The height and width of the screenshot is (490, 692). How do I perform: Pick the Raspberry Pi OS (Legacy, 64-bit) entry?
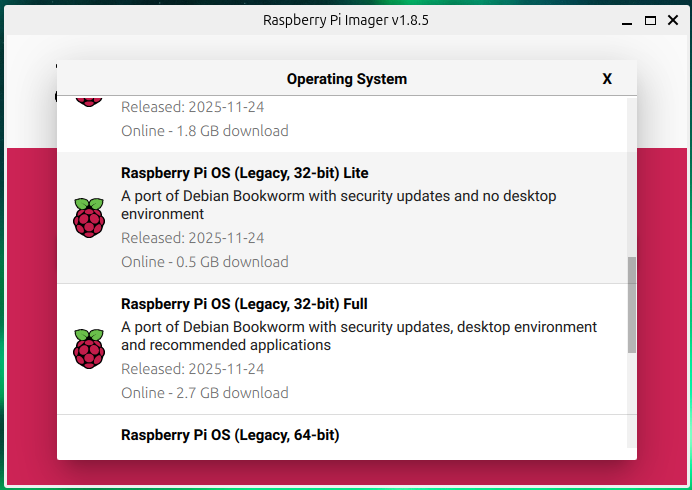(230, 435)
